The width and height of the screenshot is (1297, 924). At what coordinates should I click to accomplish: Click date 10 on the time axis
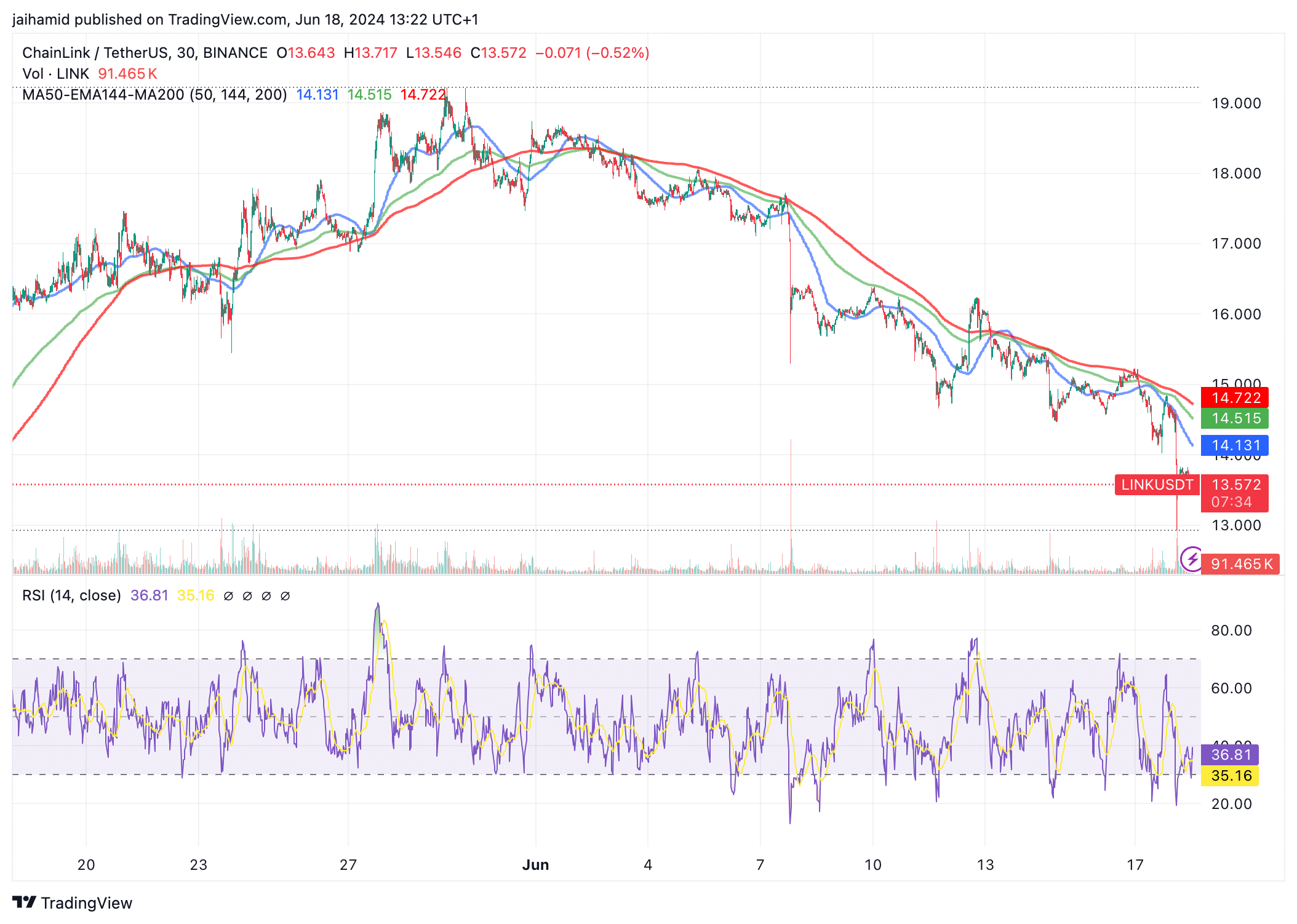pyautogui.click(x=873, y=865)
